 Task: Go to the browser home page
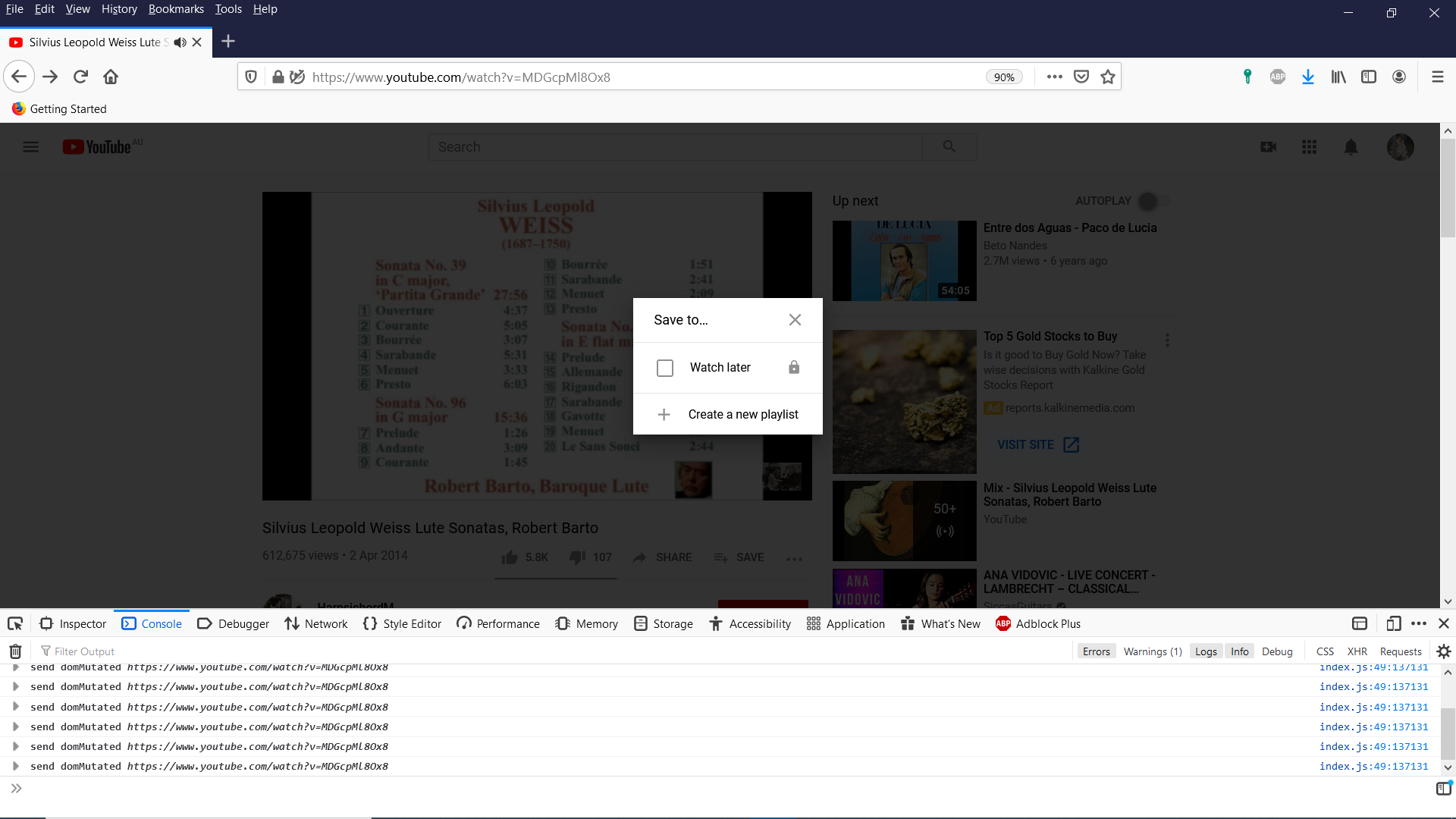point(111,77)
